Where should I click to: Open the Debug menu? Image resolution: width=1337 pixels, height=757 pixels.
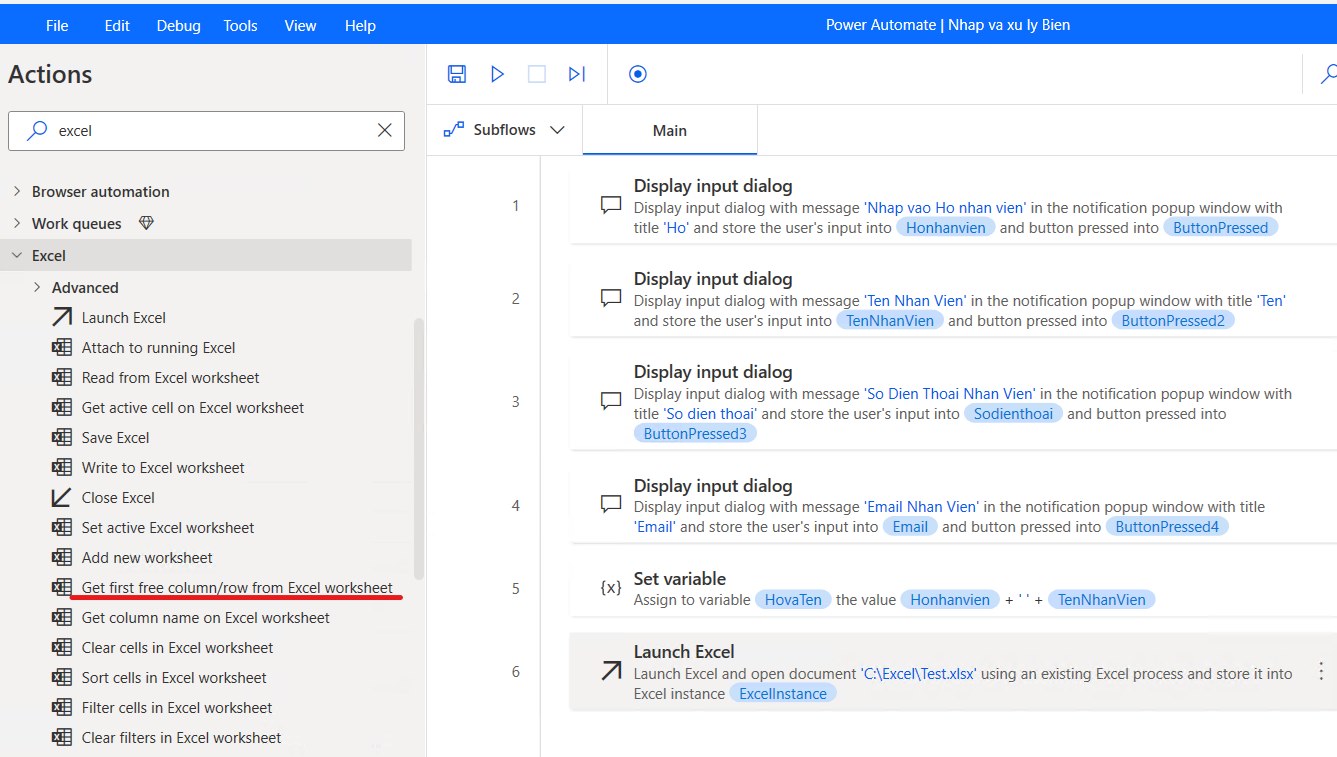point(178,25)
